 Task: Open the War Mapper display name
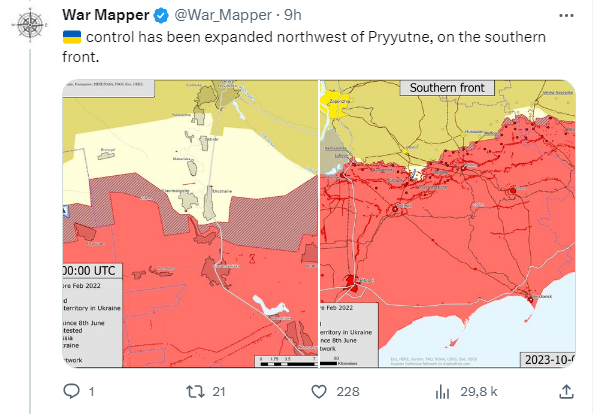click(x=106, y=15)
